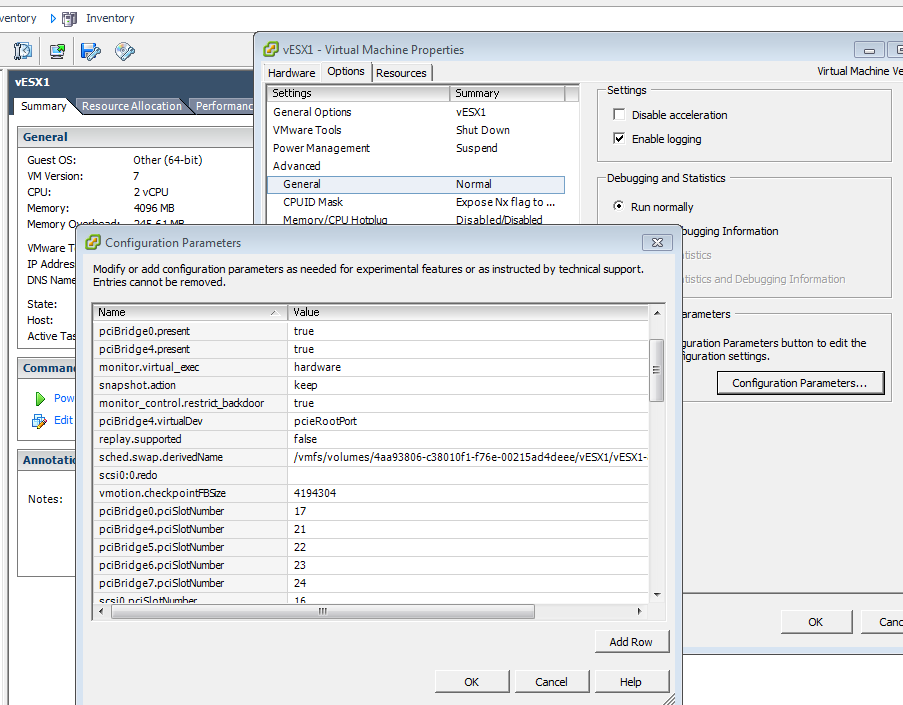The height and width of the screenshot is (705, 903).
Task: Uncheck Enable logging
Action: [619, 138]
